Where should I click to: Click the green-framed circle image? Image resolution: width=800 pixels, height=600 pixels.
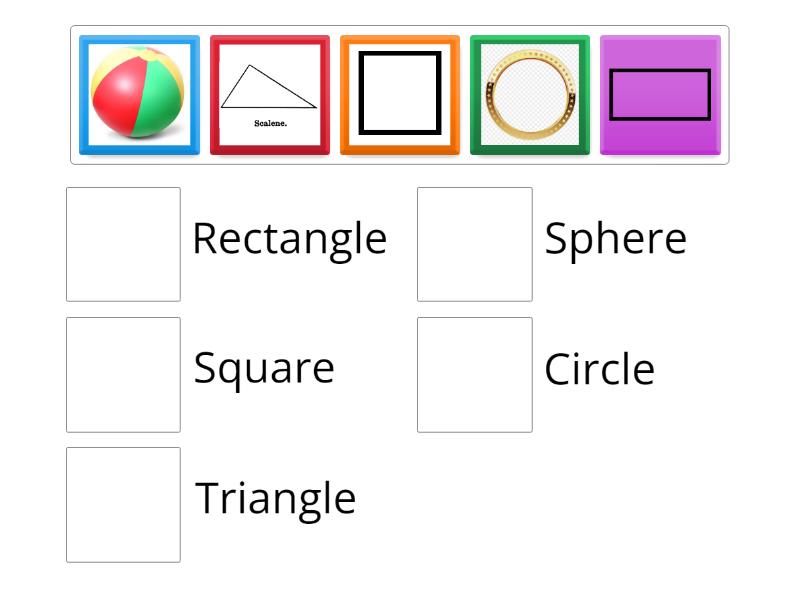[530, 94]
